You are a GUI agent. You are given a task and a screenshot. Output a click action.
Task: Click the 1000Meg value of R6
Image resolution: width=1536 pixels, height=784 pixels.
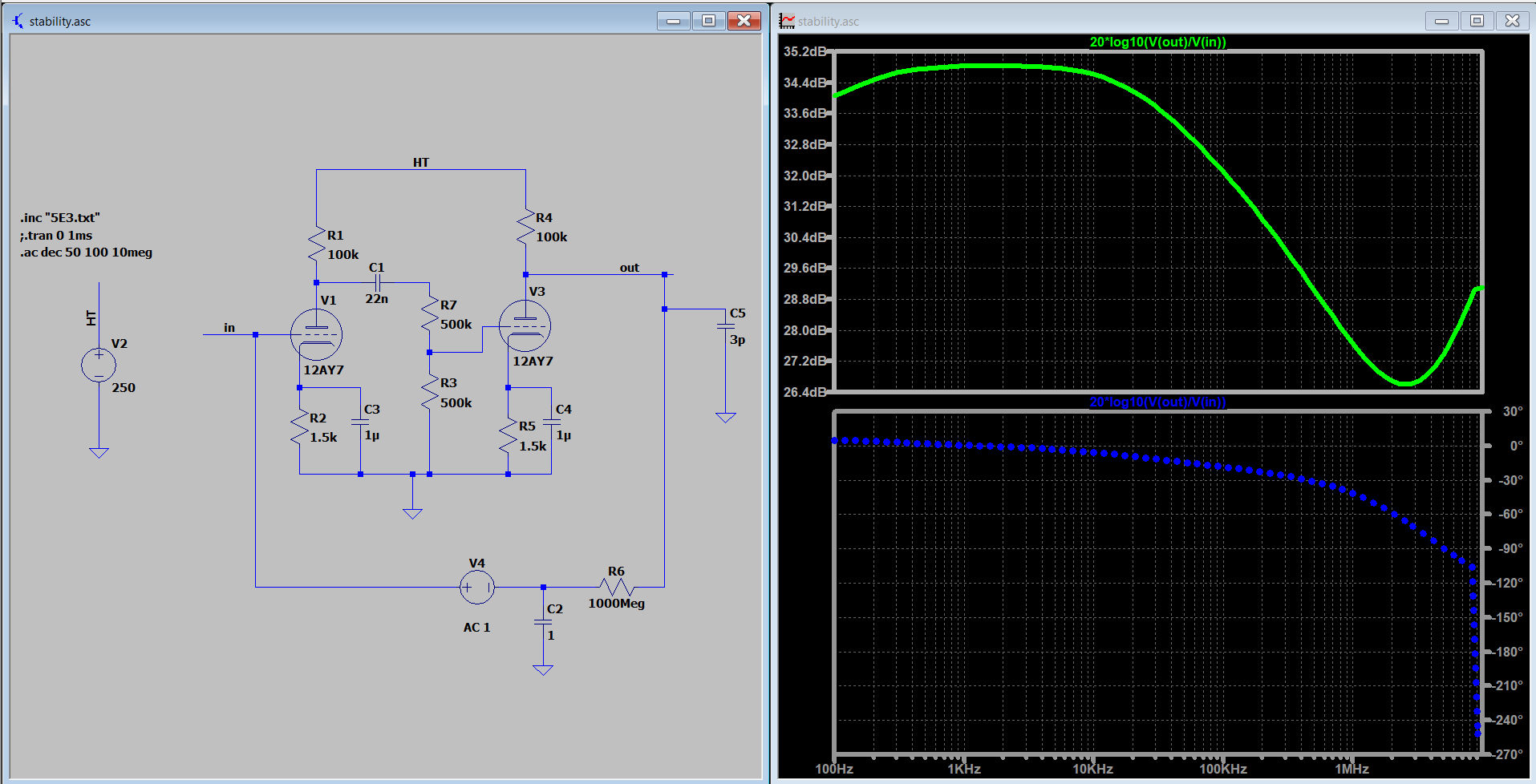point(617,604)
